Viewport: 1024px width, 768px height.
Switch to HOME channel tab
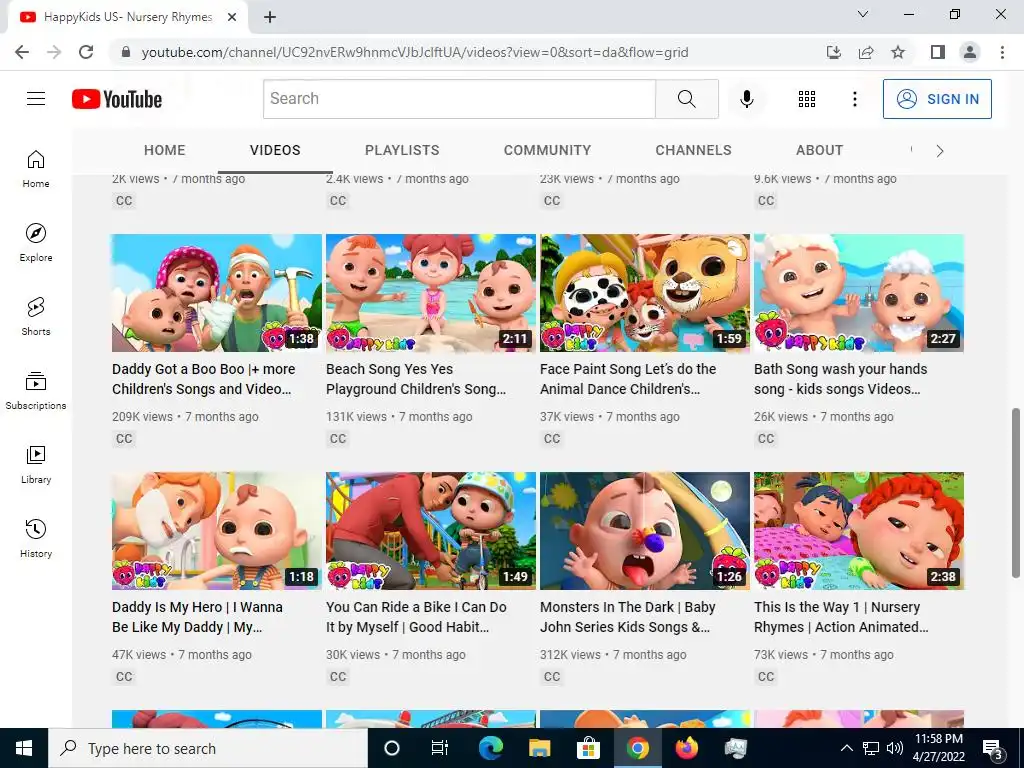[165, 150]
